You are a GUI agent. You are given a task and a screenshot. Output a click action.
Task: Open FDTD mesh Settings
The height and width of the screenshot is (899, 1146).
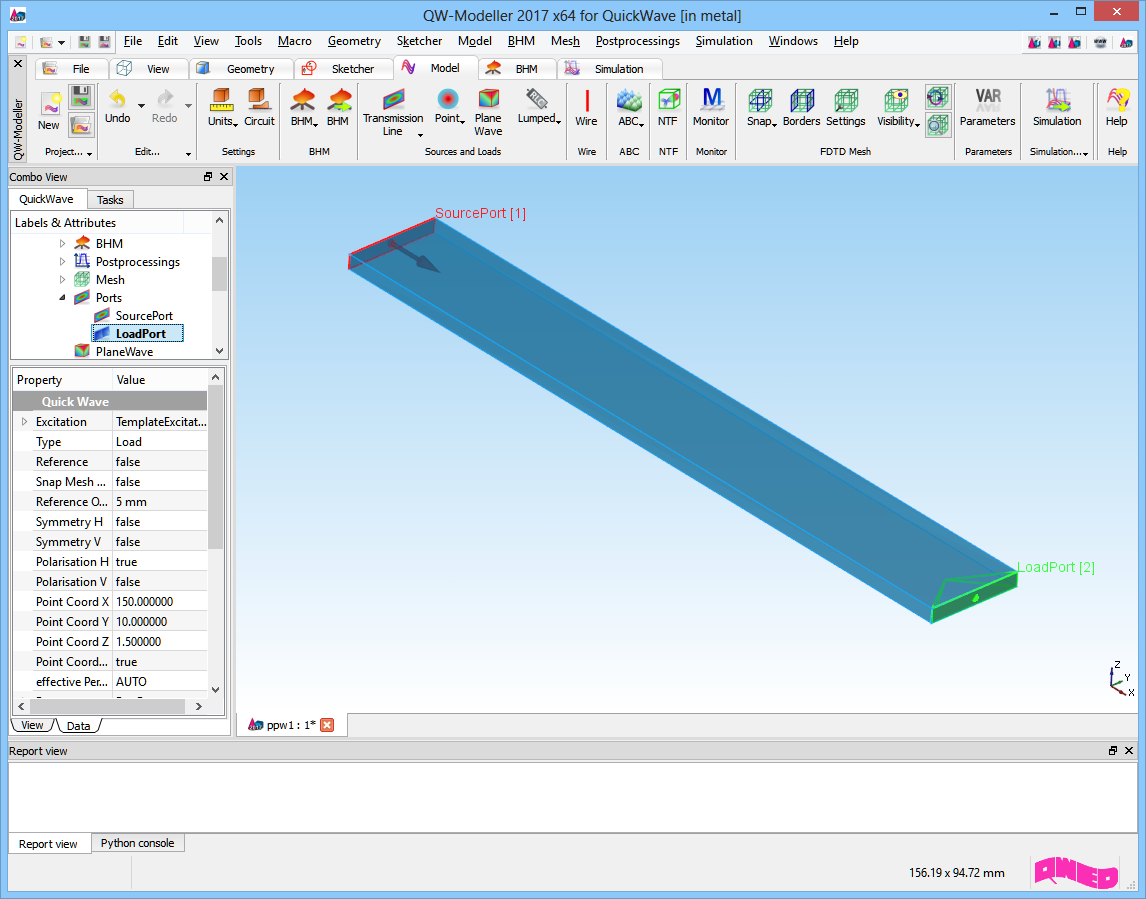click(x=846, y=107)
